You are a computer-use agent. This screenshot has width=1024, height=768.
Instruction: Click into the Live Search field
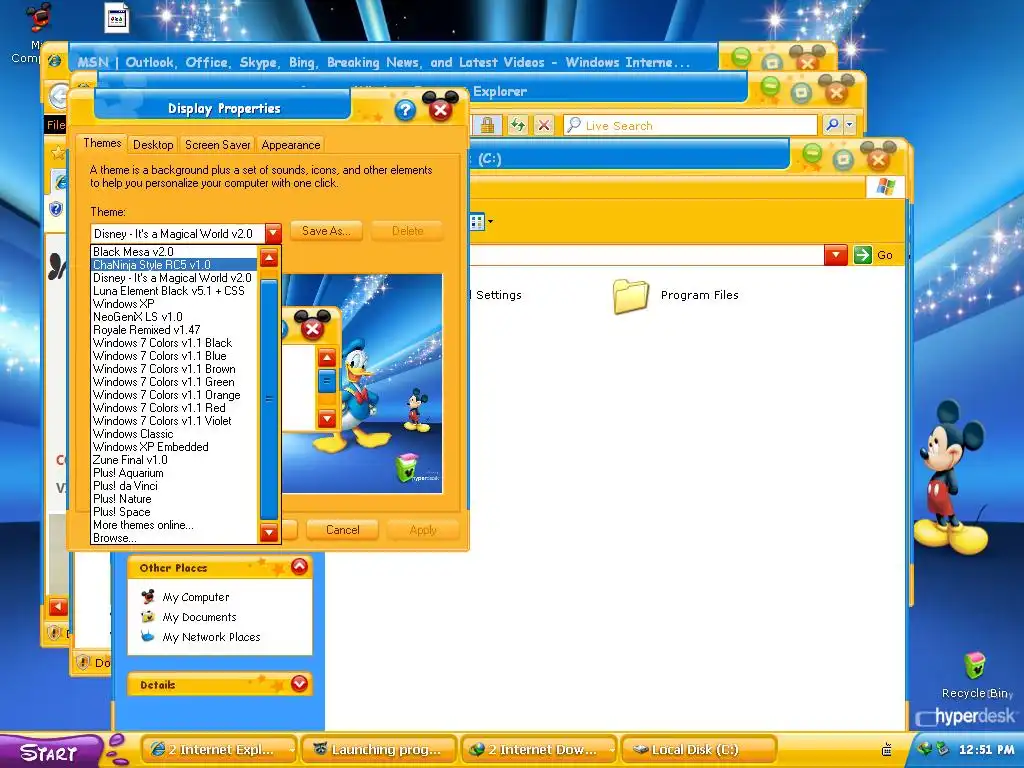click(690, 125)
